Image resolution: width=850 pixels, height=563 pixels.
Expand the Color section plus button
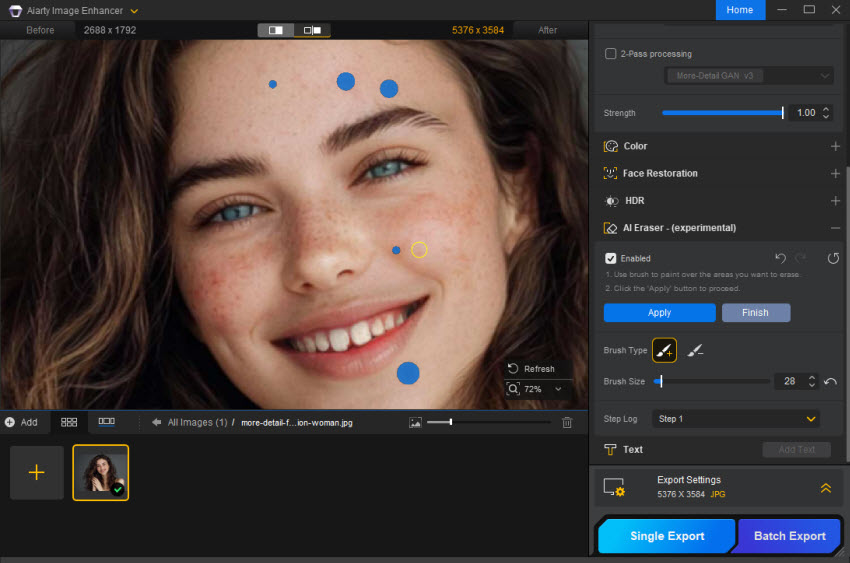pyautogui.click(x=835, y=146)
